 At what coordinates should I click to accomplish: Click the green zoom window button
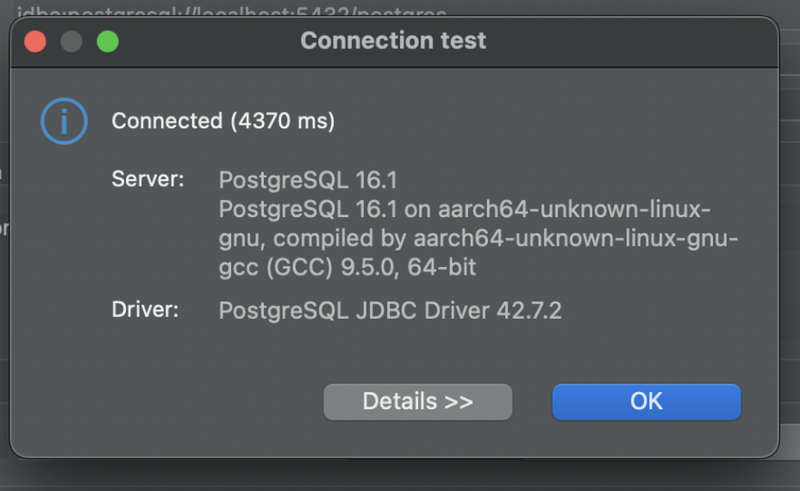pyautogui.click(x=108, y=41)
